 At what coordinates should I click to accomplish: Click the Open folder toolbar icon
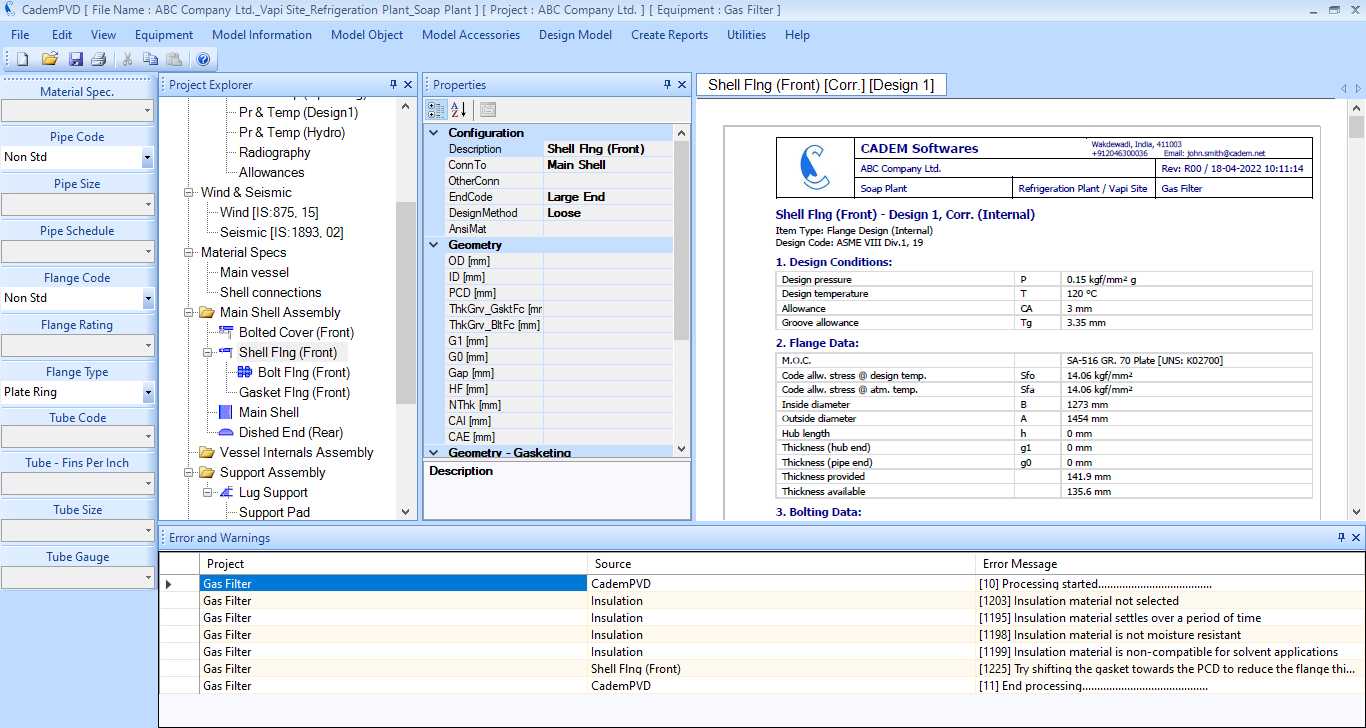49,59
